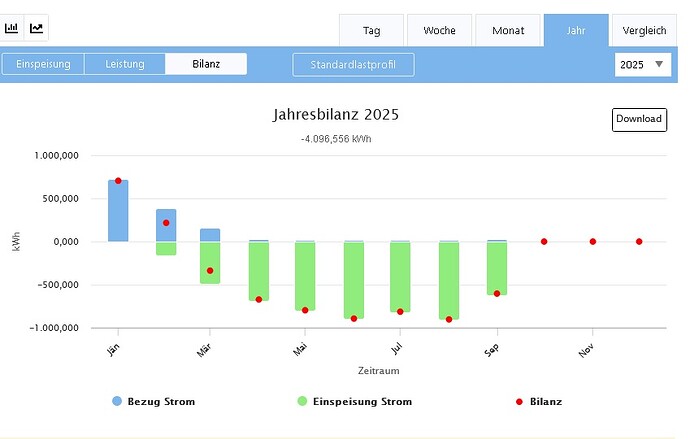
Task: Select the Bilanz view
Action: tap(206, 64)
